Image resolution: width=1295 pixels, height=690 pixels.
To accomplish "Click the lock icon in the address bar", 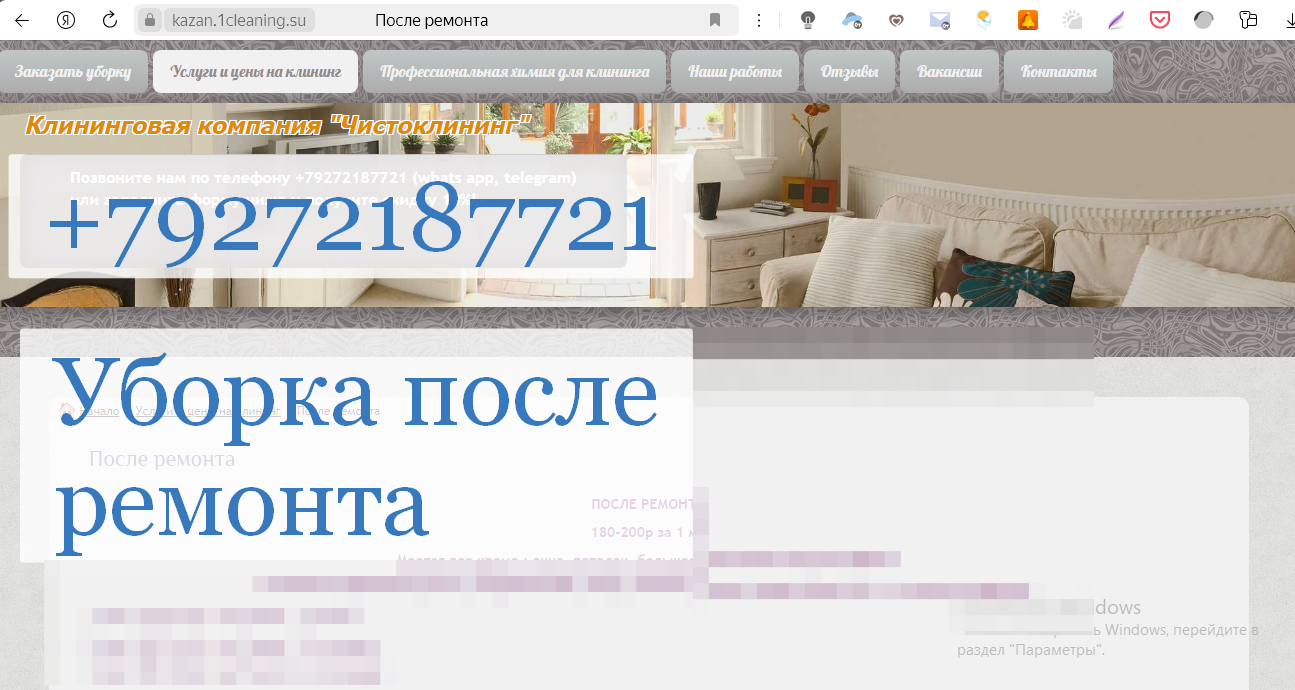I will pyautogui.click(x=151, y=20).
